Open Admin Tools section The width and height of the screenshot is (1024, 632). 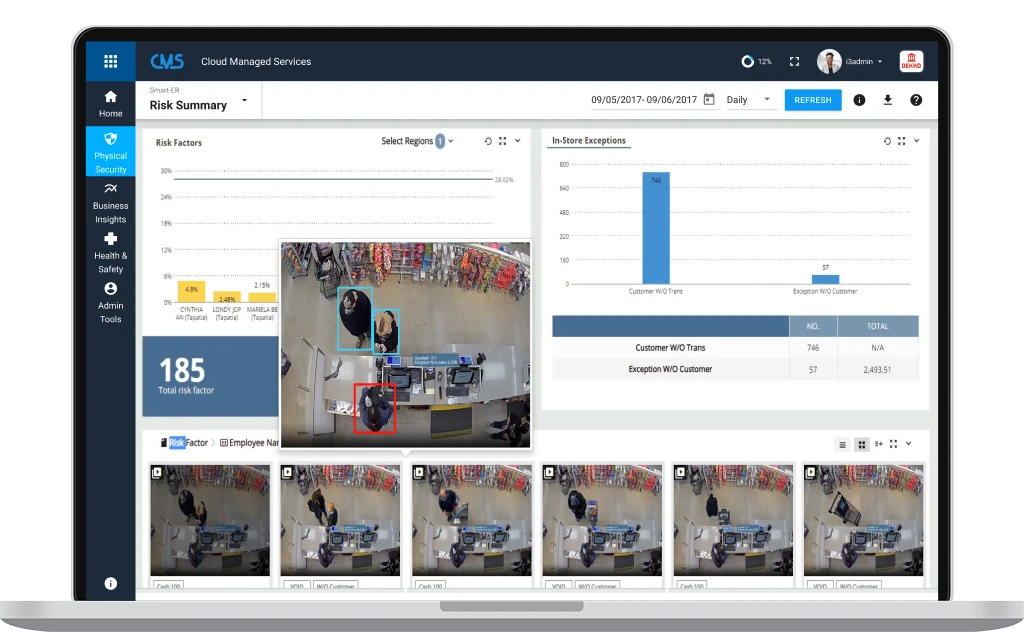click(x=110, y=303)
